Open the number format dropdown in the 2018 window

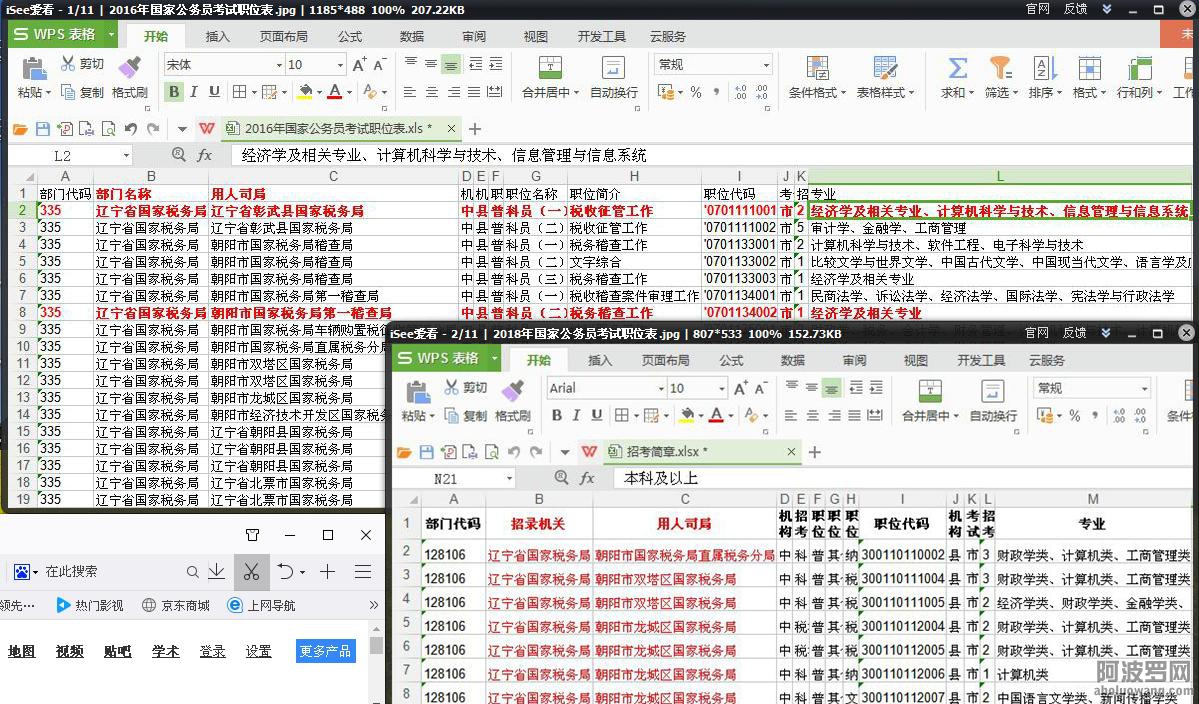pos(1144,389)
